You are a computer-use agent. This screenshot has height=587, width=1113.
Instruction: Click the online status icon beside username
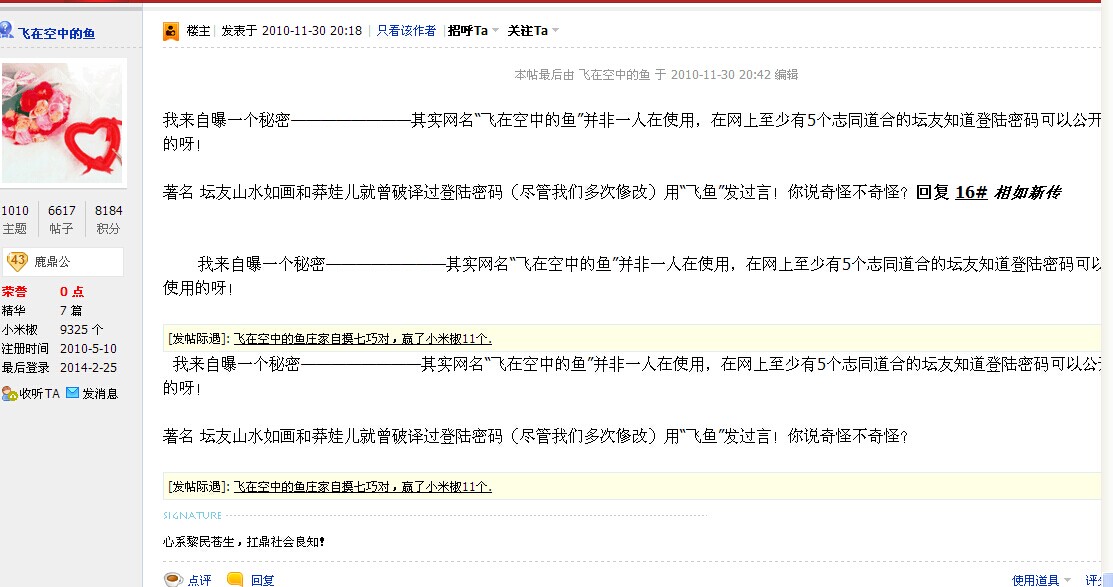click(x=7, y=32)
